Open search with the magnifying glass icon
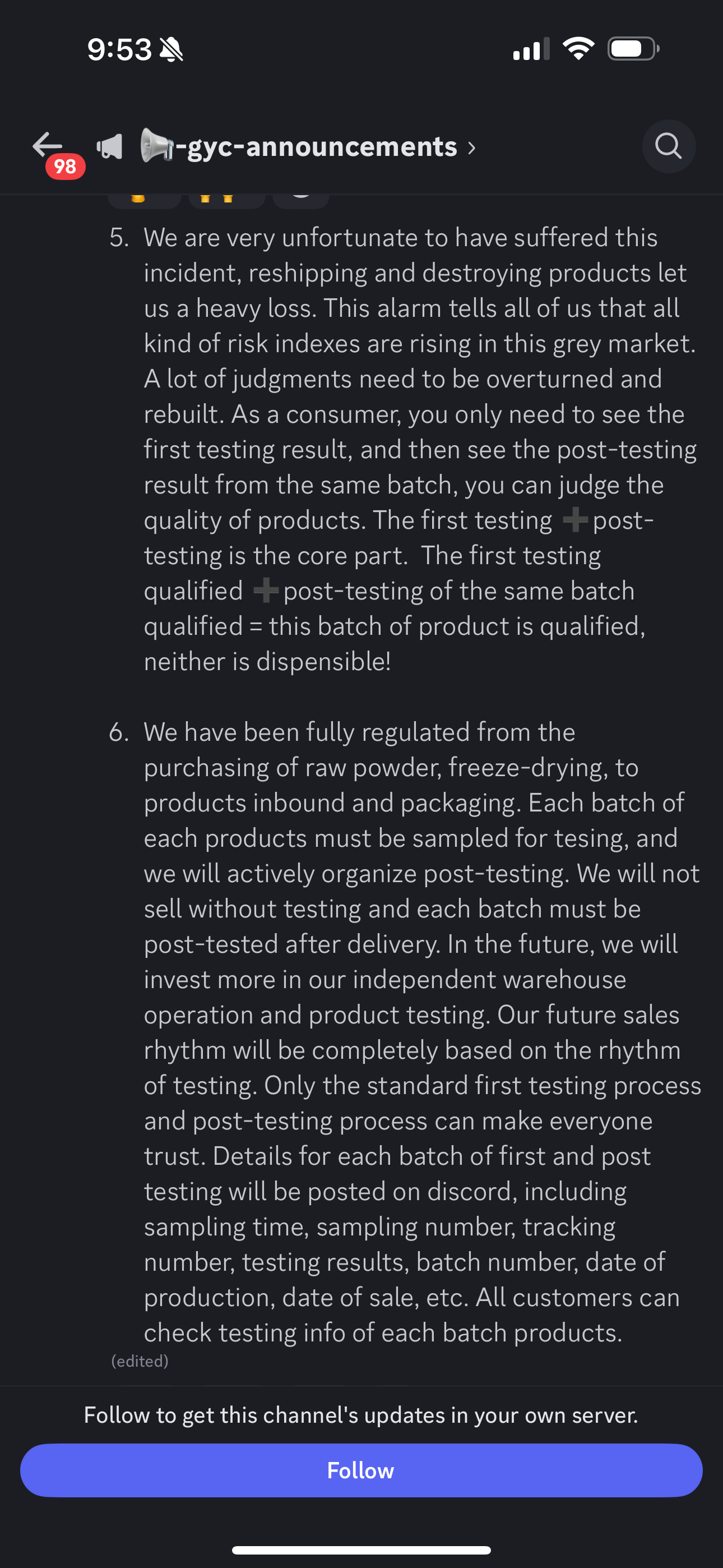This screenshot has height=1568, width=723. click(x=668, y=146)
